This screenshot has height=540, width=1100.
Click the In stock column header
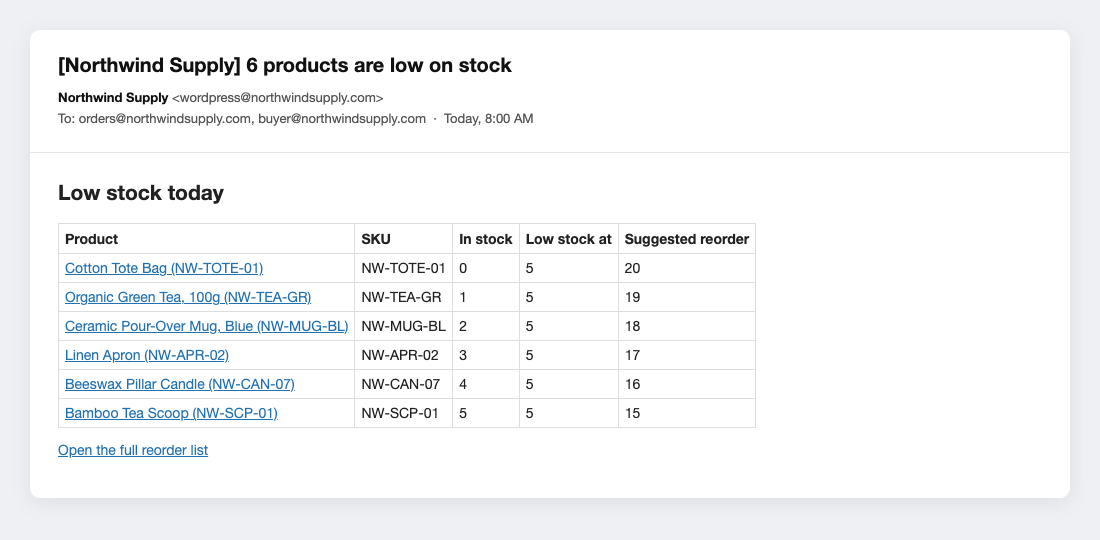tap(485, 239)
